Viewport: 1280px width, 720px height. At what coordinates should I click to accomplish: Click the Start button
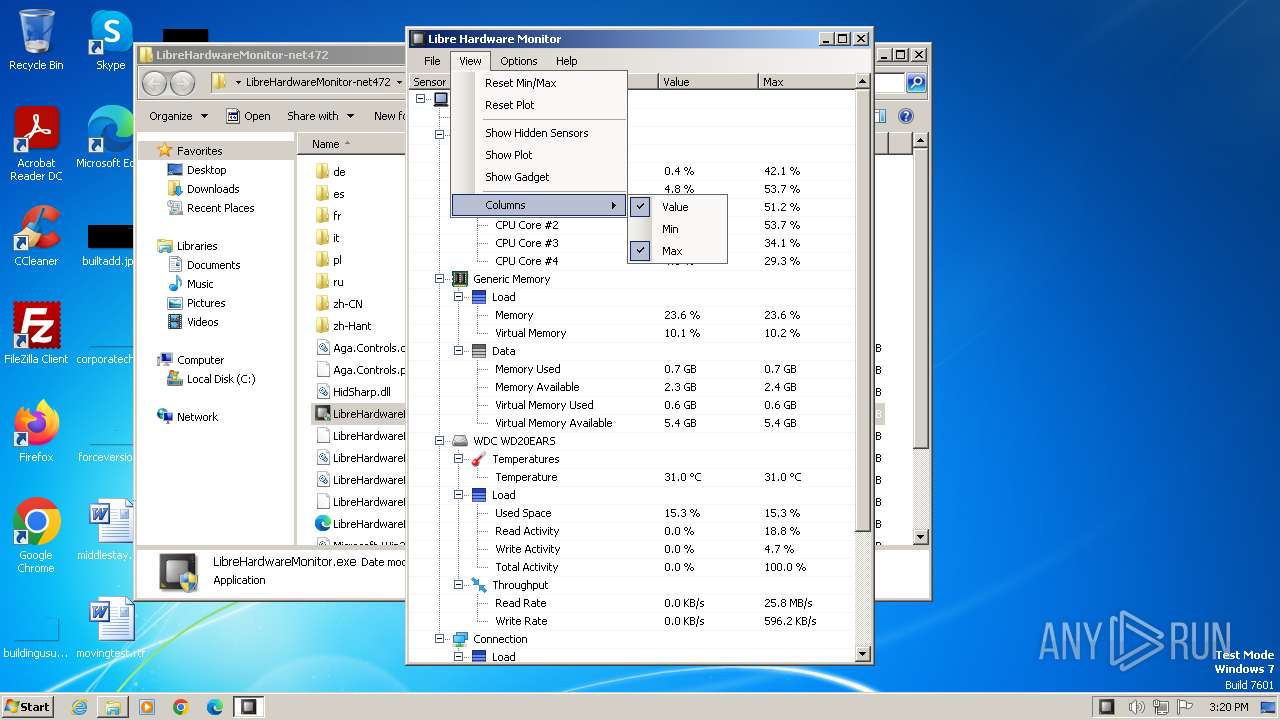pyautogui.click(x=28, y=707)
